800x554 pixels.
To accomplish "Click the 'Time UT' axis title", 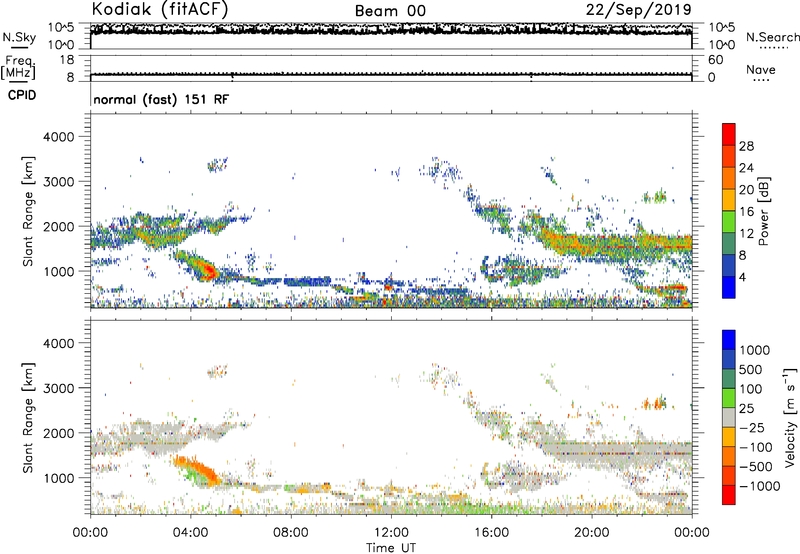I will [x=391, y=548].
